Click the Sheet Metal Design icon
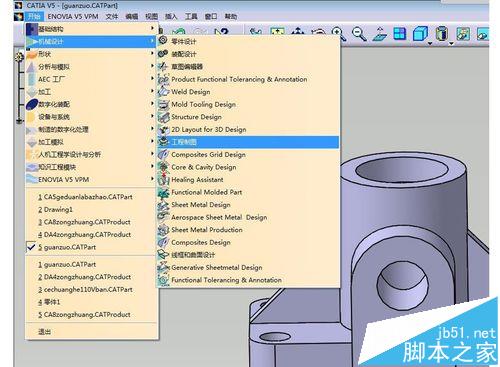This screenshot has height=367, width=500. (x=163, y=205)
